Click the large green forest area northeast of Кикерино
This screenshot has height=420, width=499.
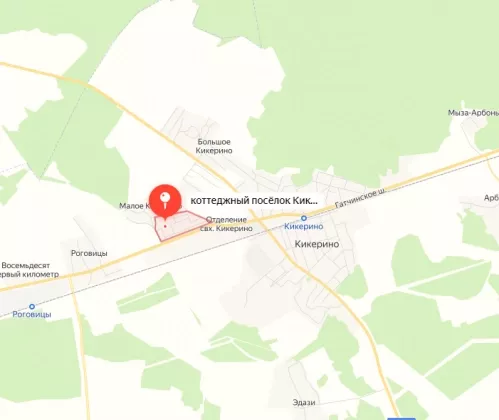(367, 83)
